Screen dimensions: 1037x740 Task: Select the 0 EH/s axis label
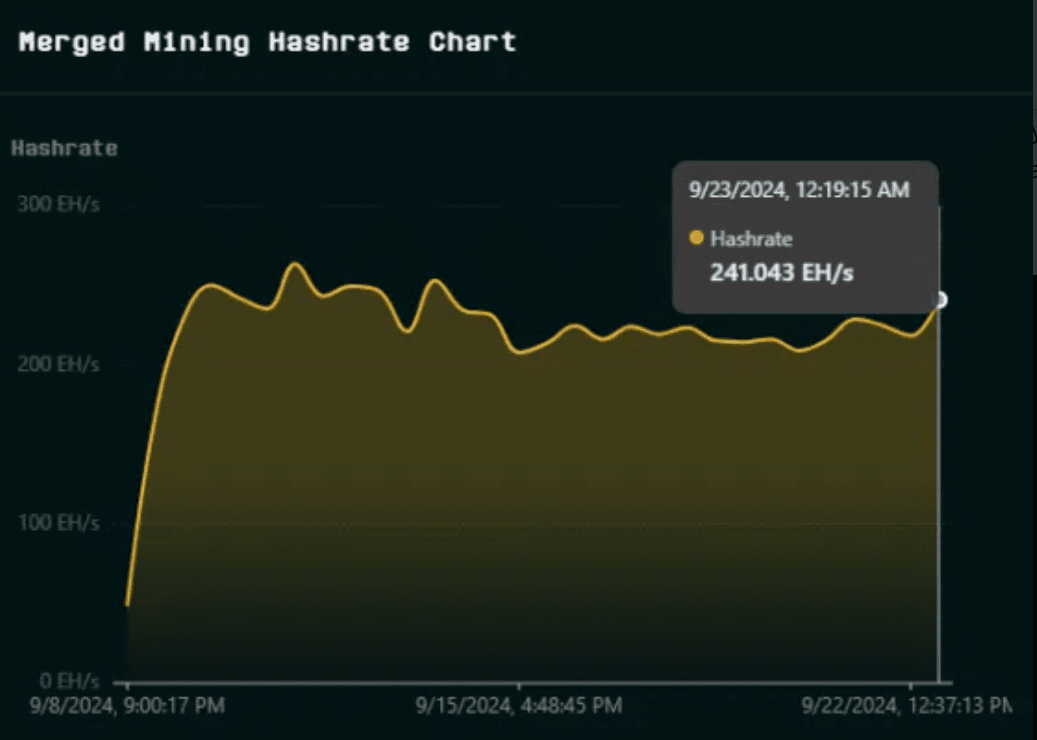point(66,681)
